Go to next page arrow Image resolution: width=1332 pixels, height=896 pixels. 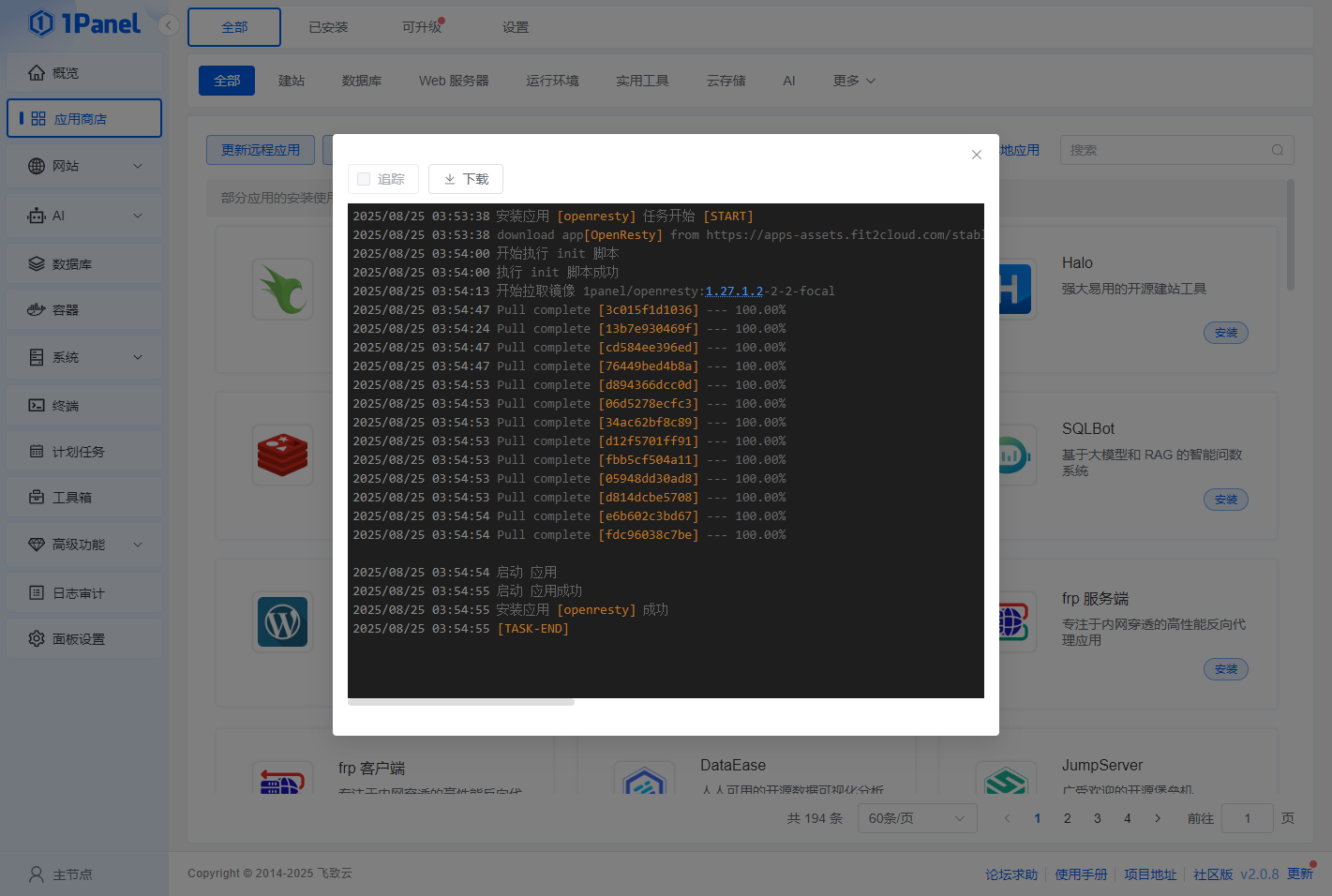[1158, 818]
